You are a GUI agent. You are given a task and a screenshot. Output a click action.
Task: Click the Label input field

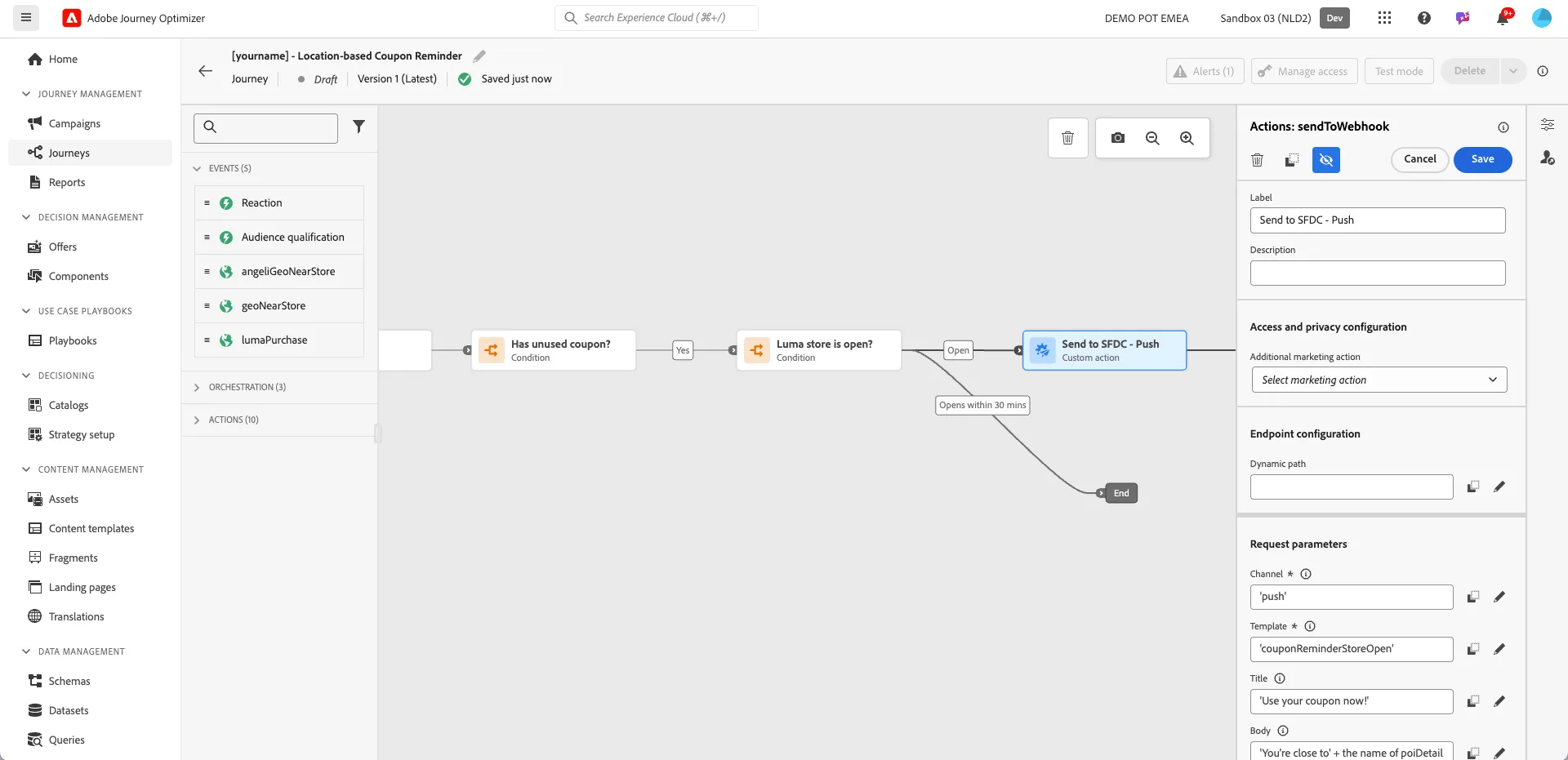click(x=1378, y=220)
